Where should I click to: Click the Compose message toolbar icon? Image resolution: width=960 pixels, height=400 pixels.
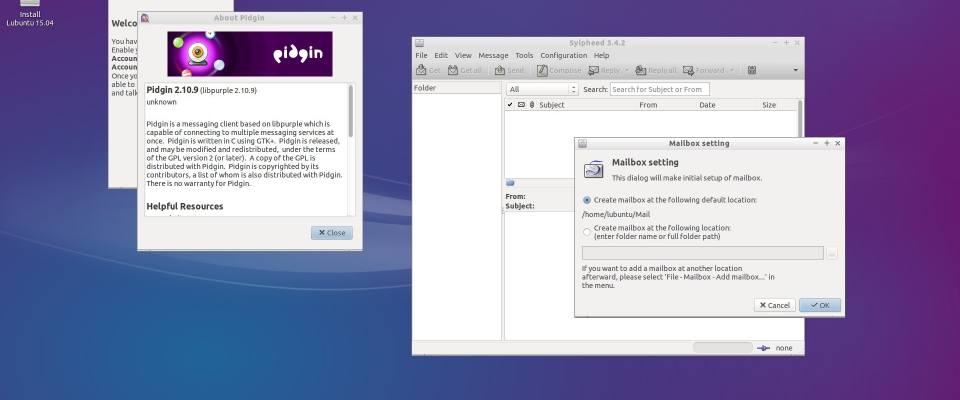[542, 70]
